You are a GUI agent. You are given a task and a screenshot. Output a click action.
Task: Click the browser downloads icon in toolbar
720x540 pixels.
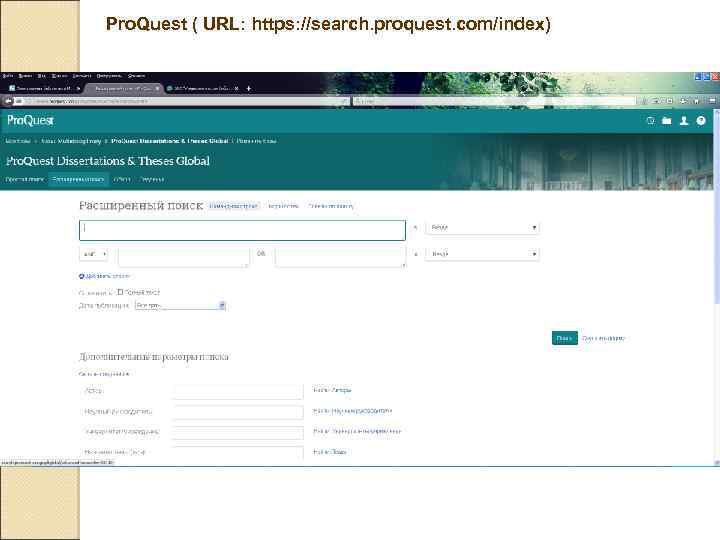(683, 101)
